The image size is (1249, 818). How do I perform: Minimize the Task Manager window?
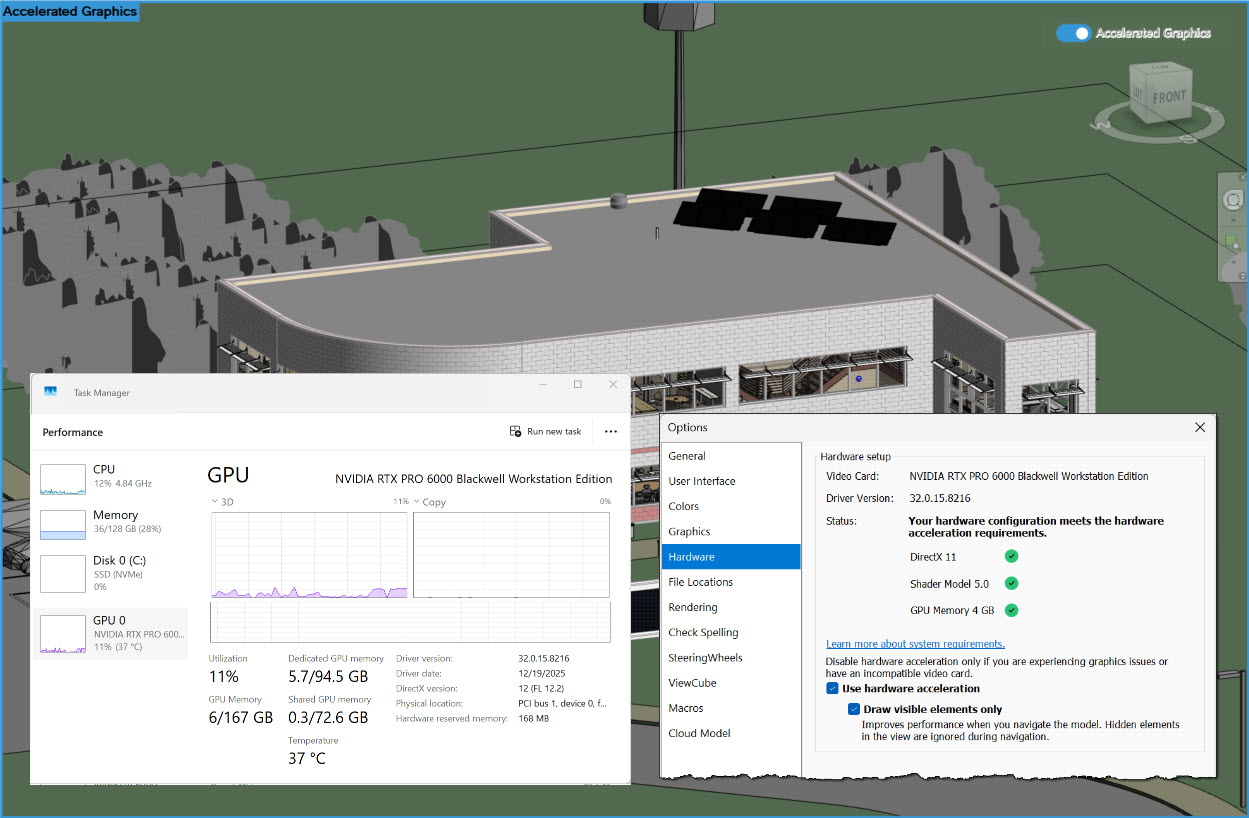coord(542,385)
